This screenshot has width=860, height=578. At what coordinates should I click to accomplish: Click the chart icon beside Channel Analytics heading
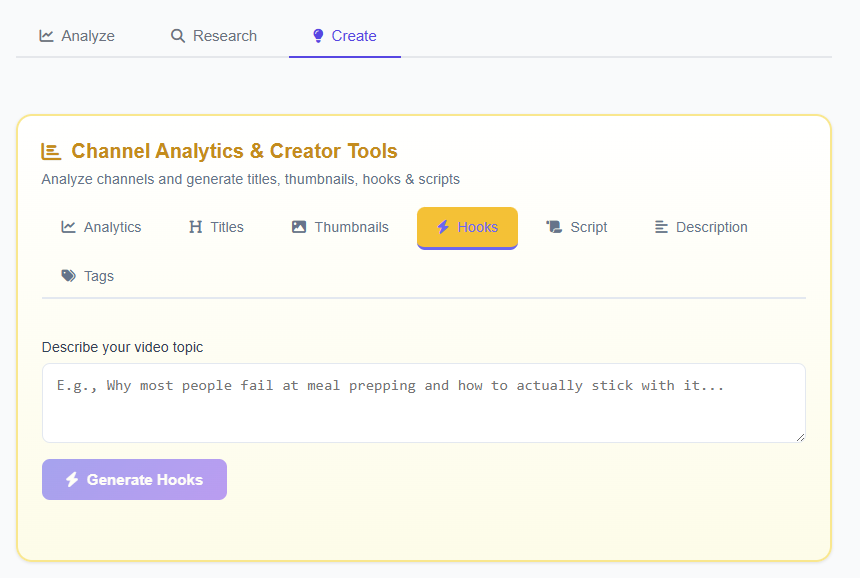[x=52, y=150]
